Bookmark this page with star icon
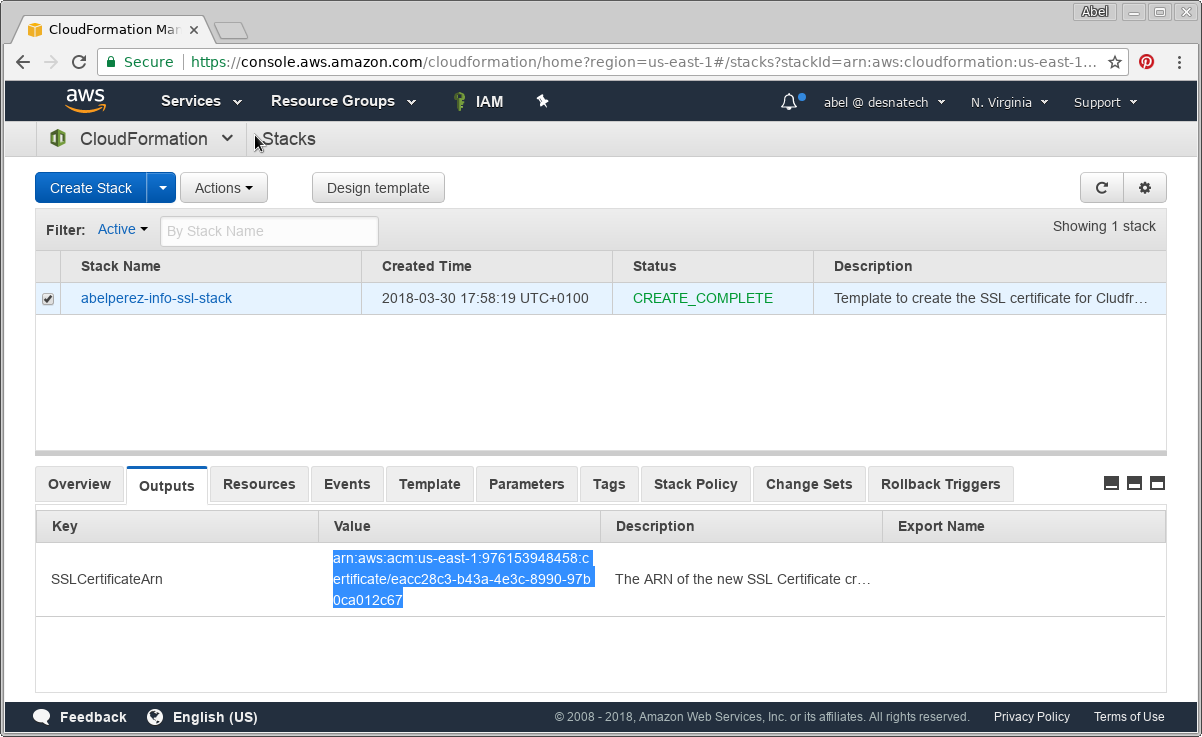 (x=1114, y=62)
